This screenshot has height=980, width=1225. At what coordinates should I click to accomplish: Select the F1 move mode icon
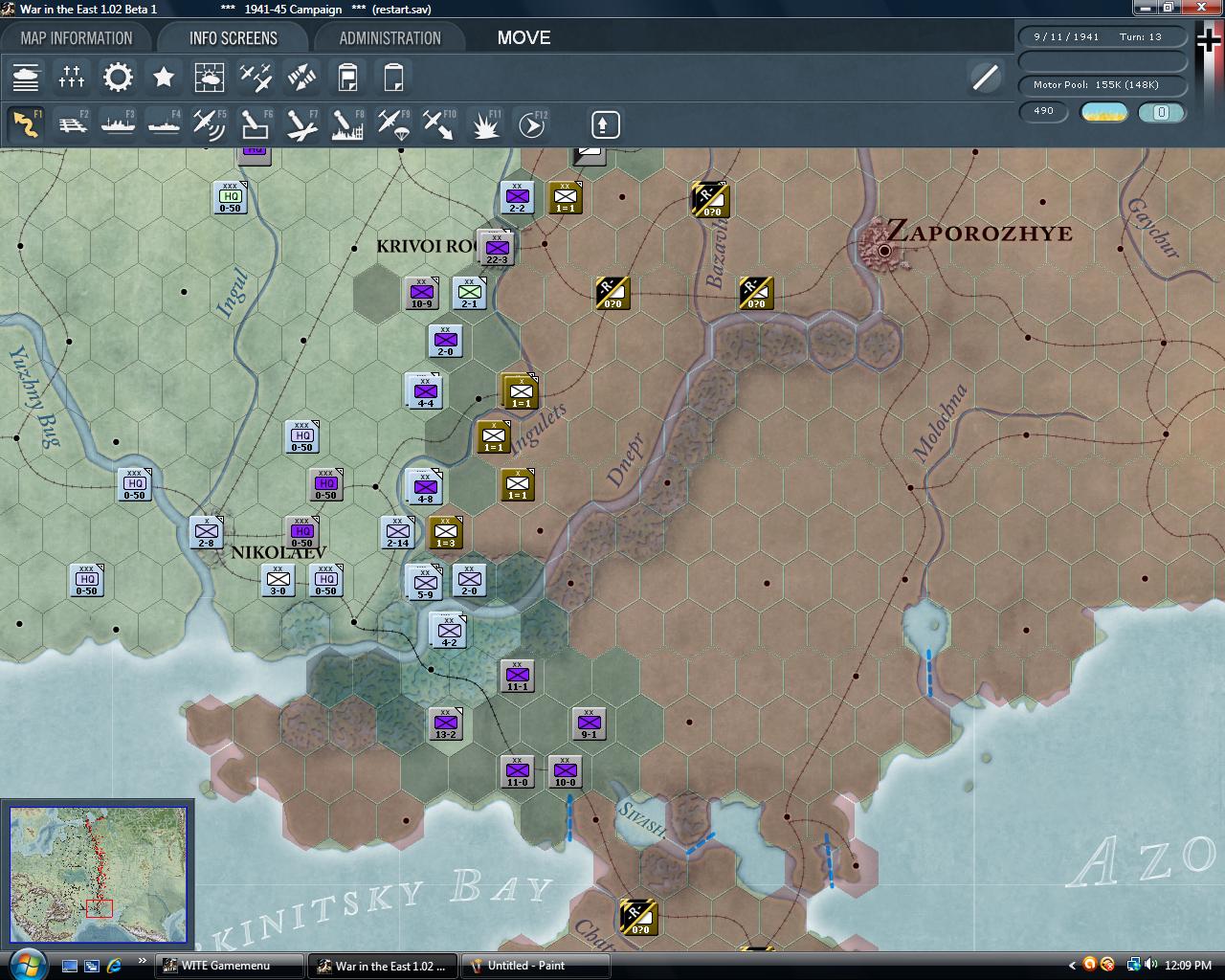point(26,124)
